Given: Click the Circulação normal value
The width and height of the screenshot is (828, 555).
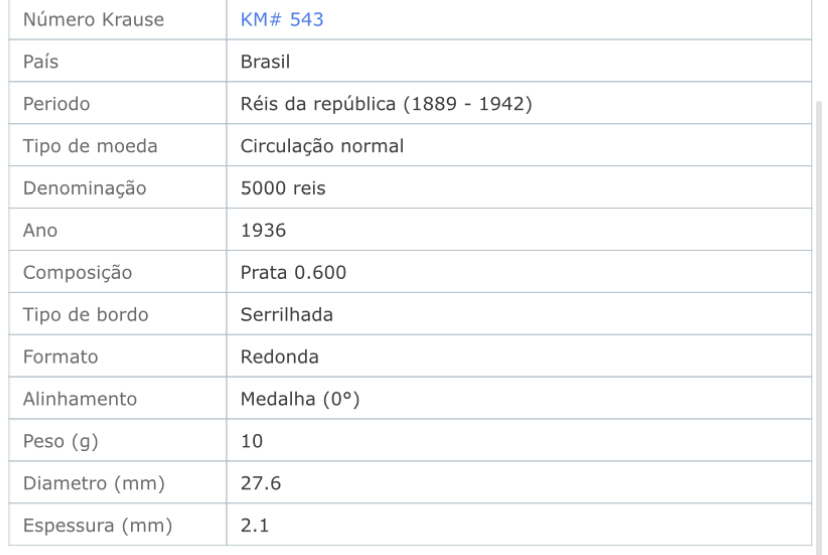Looking at the screenshot, I should [x=322, y=146].
